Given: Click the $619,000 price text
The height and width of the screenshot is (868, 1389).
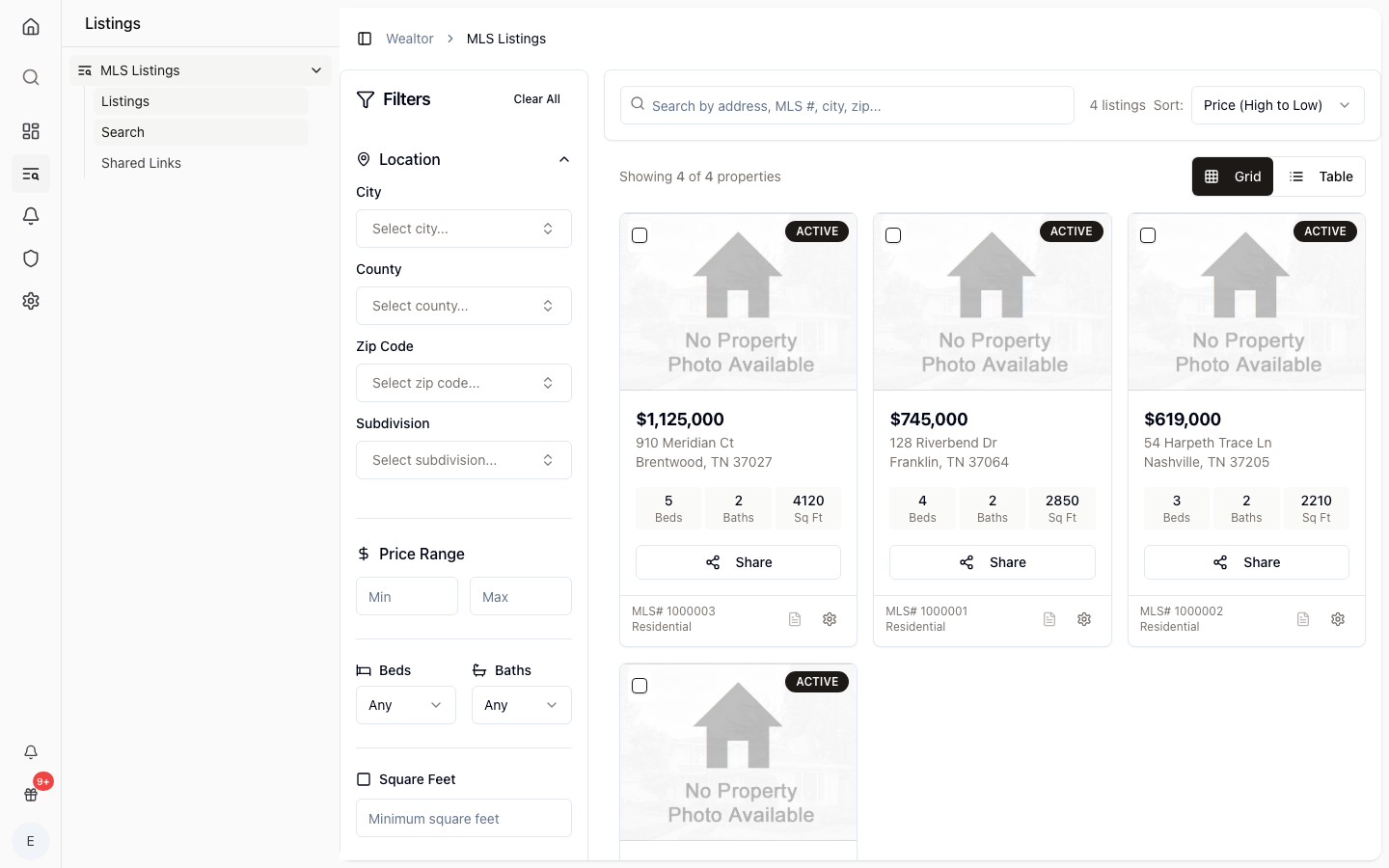Looking at the screenshot, I should [1183, 420].
